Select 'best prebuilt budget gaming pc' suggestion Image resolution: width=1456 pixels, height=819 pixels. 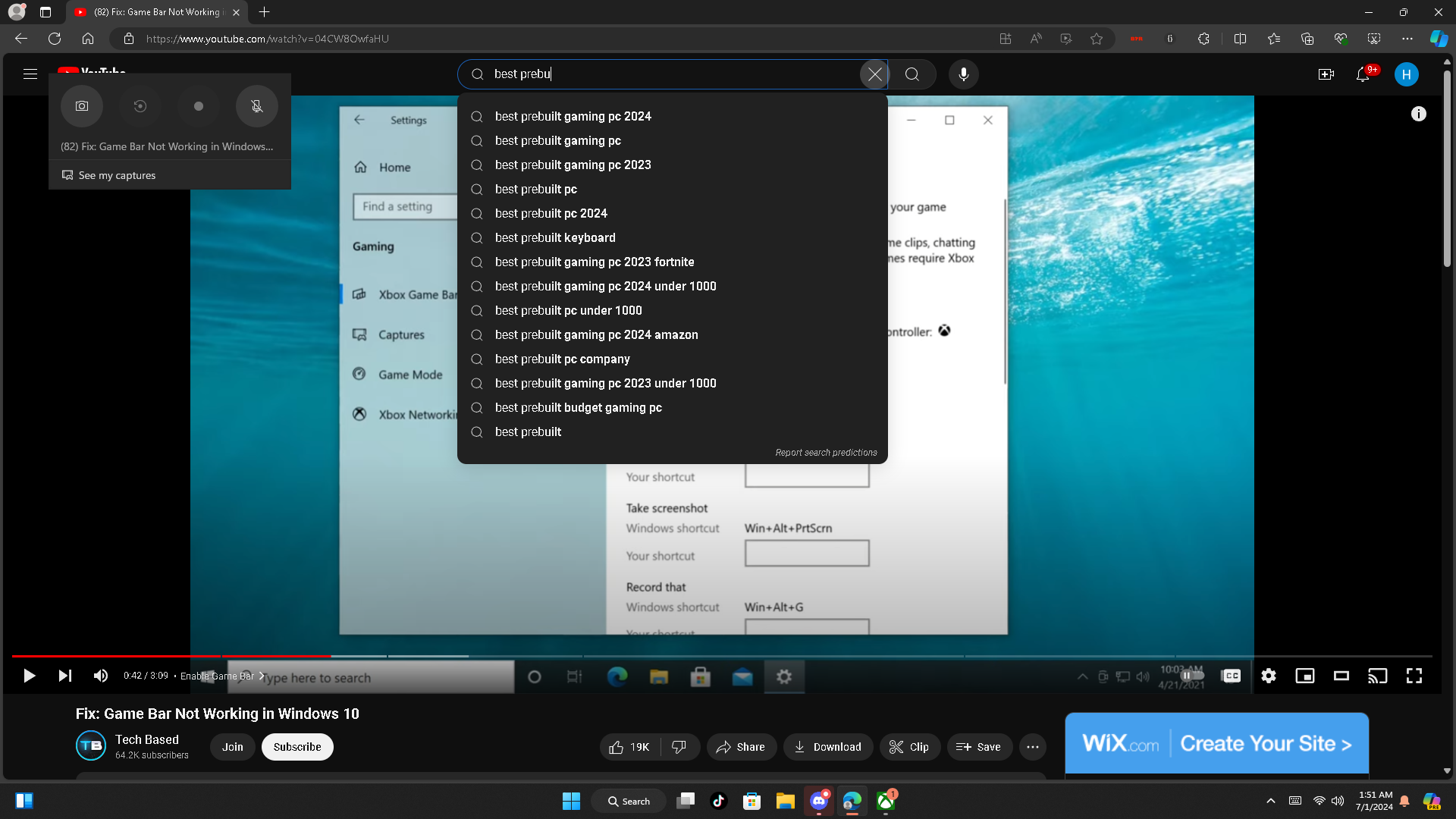click(672, 407)
